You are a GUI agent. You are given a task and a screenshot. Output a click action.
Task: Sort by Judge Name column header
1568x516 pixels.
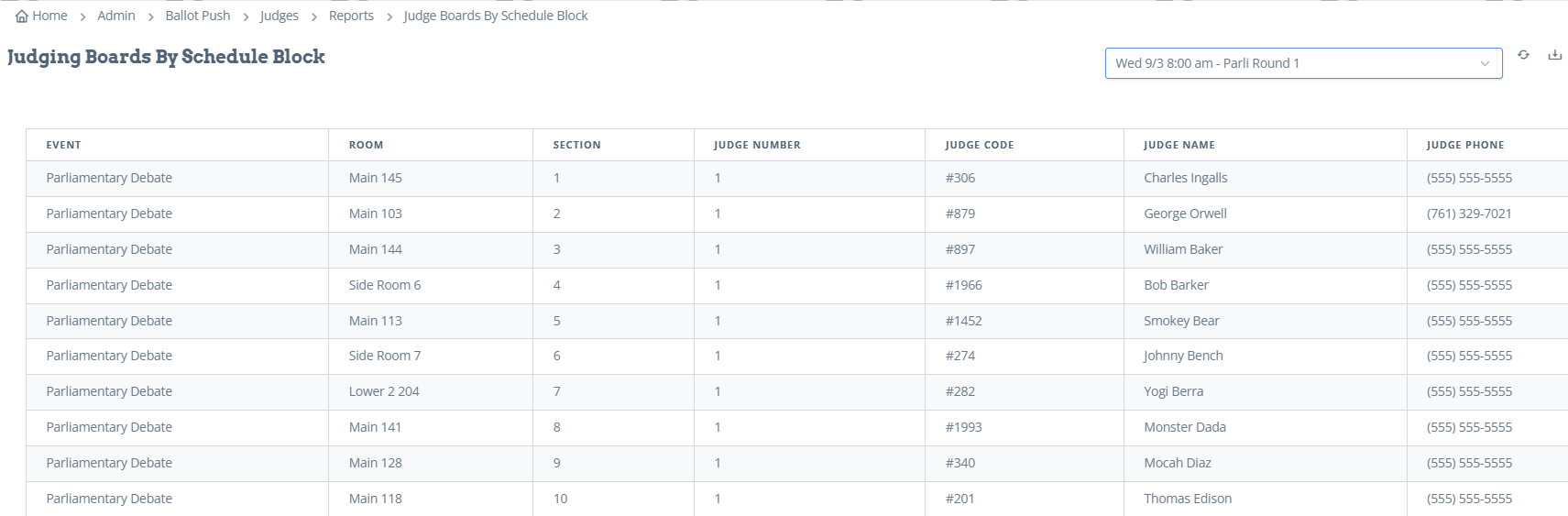(1179, 145)
